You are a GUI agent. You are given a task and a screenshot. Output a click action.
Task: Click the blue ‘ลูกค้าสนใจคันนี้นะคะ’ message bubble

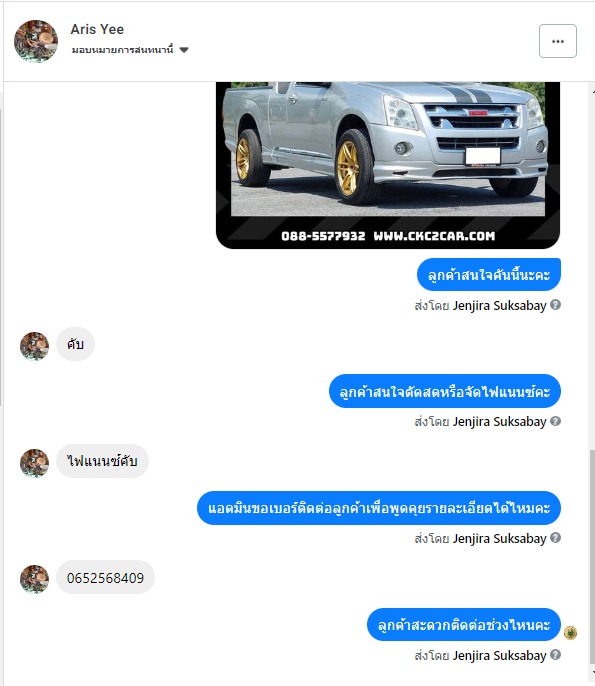coord(489,275)
